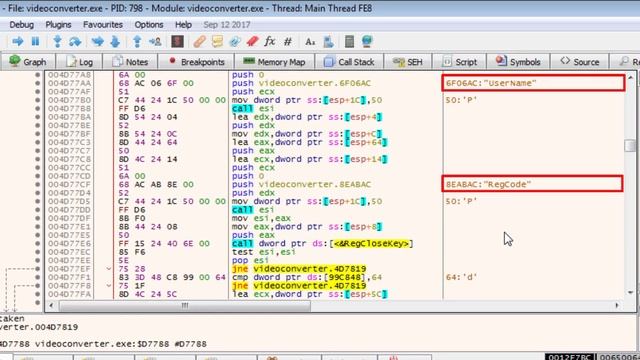Click the vertical scrollbar thumb

point(630,145)
